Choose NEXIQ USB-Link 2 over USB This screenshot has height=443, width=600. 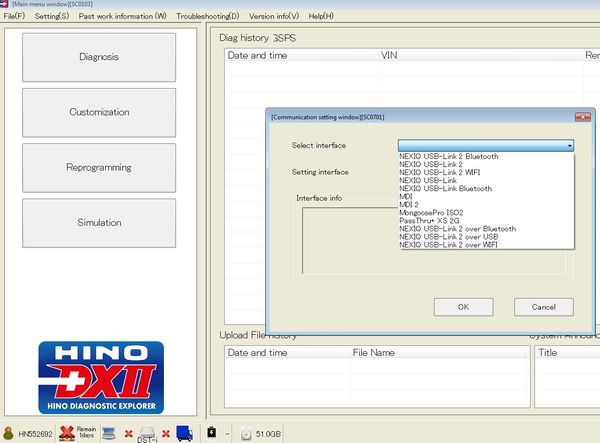pyautogui.click(x=448, y=237)
